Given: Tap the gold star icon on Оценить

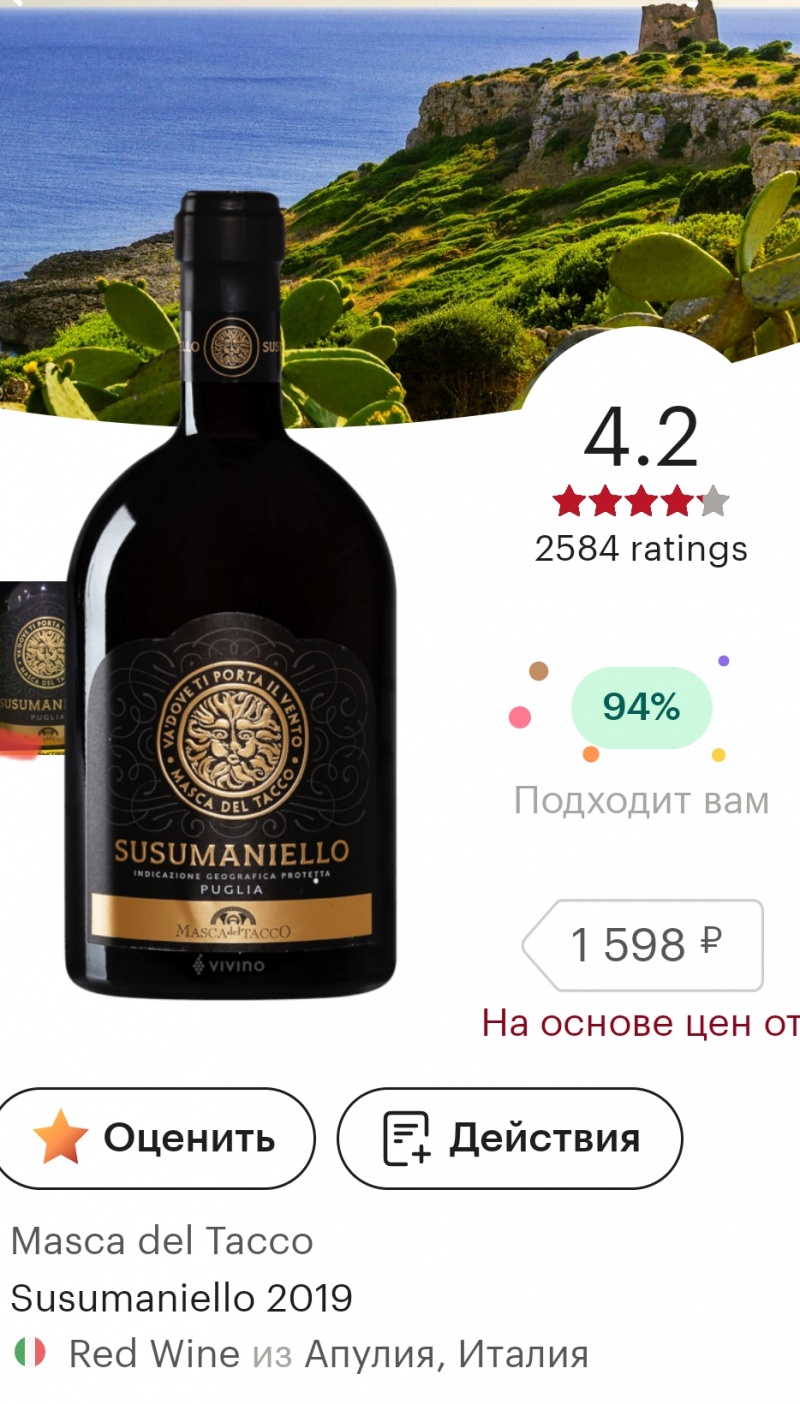Looking at the screenshot, I should pyautogui.click(x=61, y=1138).
